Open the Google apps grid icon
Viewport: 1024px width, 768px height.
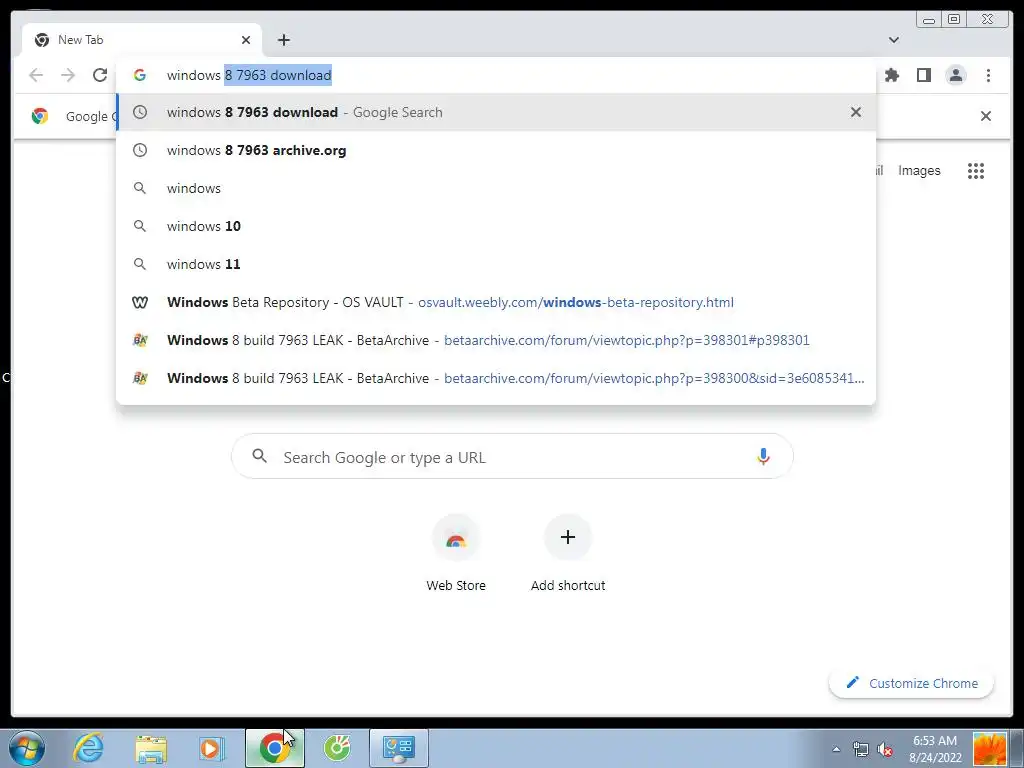(976, 171)
